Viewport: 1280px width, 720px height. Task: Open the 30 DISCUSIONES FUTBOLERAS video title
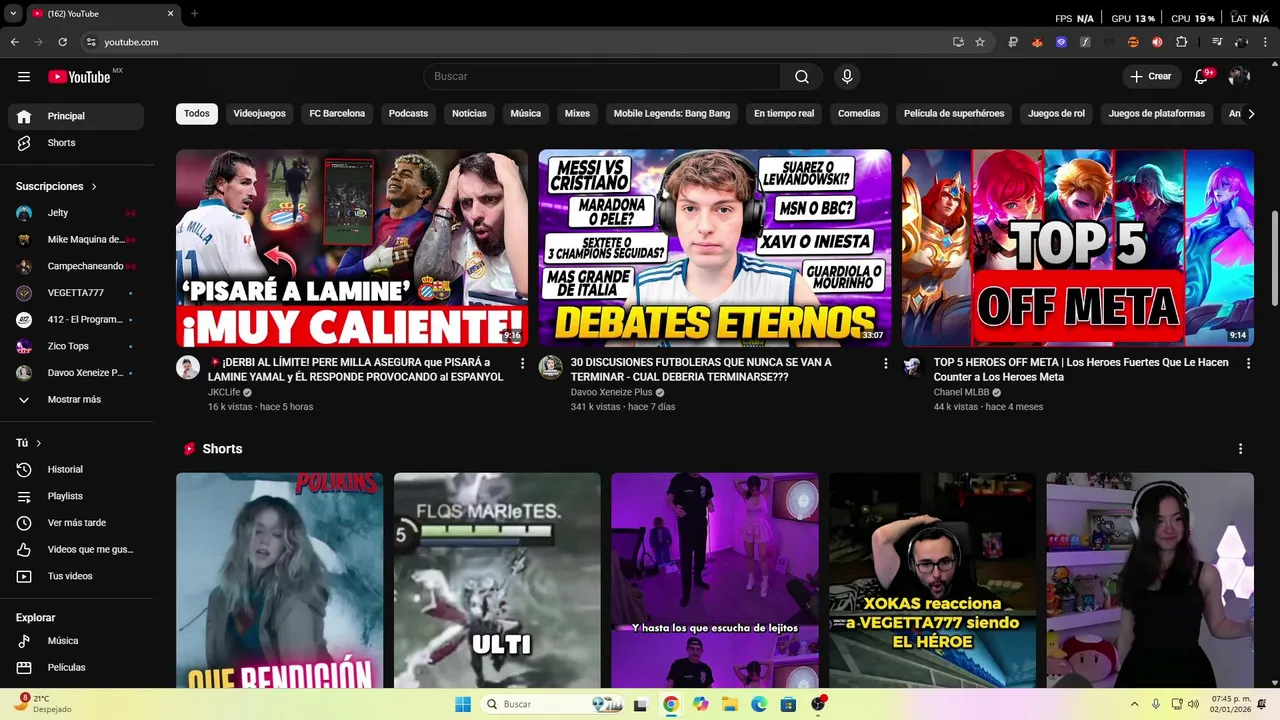point(701,370)
